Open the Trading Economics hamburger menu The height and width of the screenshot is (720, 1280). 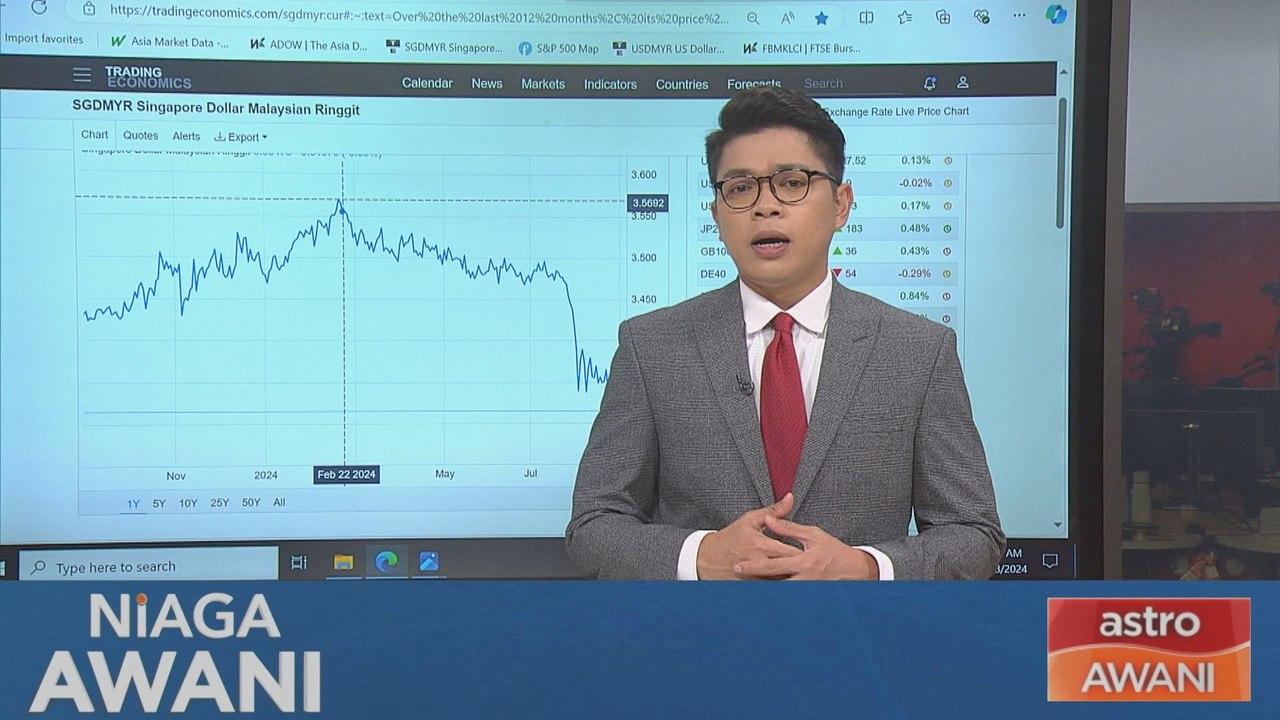(x=82, y=75)
